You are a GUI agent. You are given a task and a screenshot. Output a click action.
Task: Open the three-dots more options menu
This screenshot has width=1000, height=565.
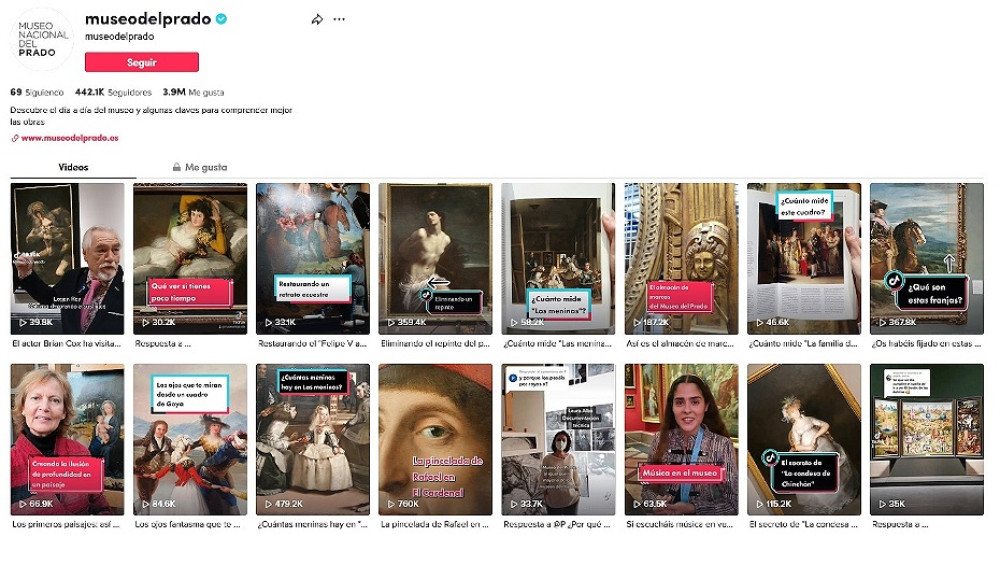coord(339,20)
